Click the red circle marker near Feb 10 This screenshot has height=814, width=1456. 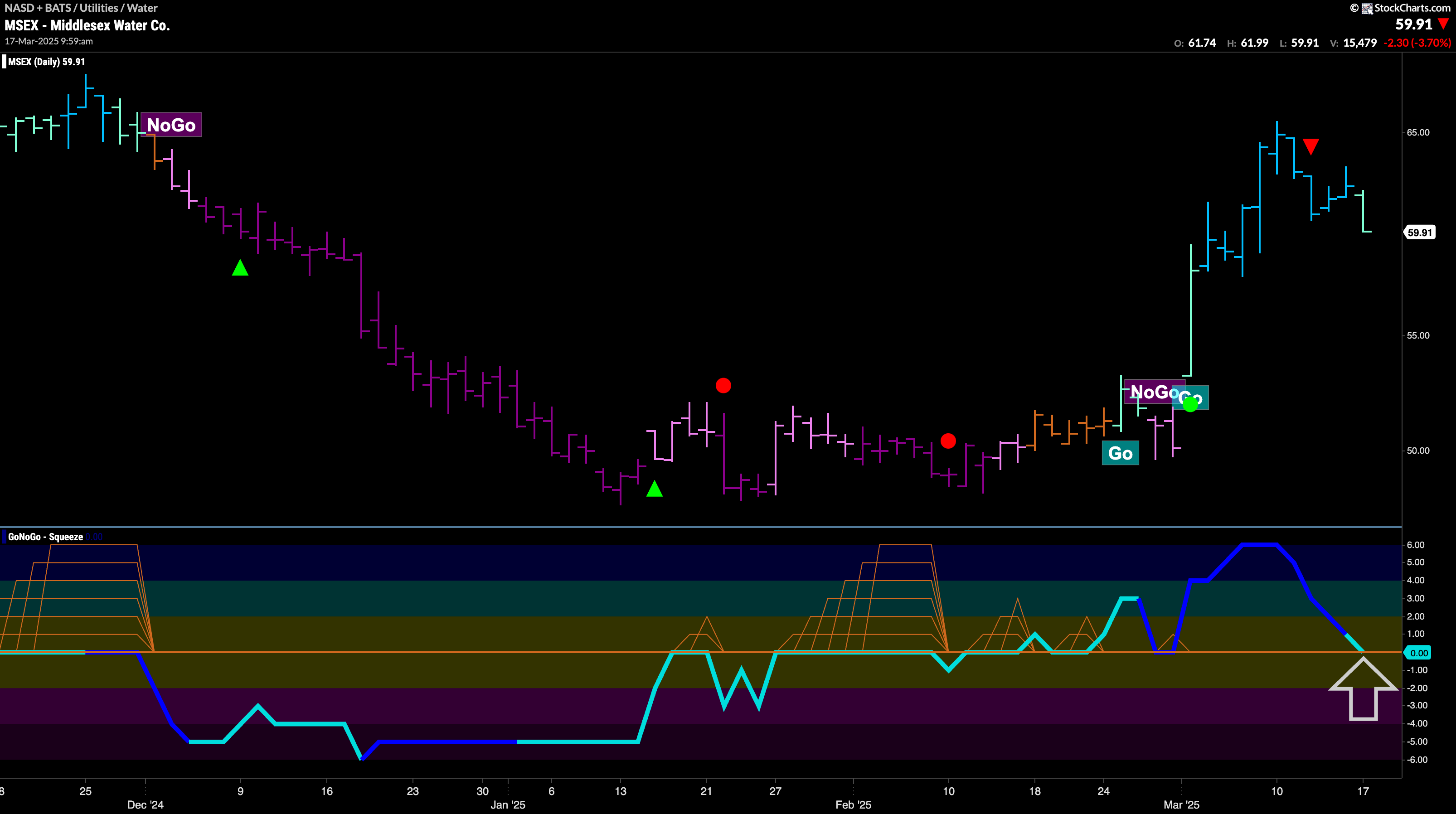pos(948,441)
